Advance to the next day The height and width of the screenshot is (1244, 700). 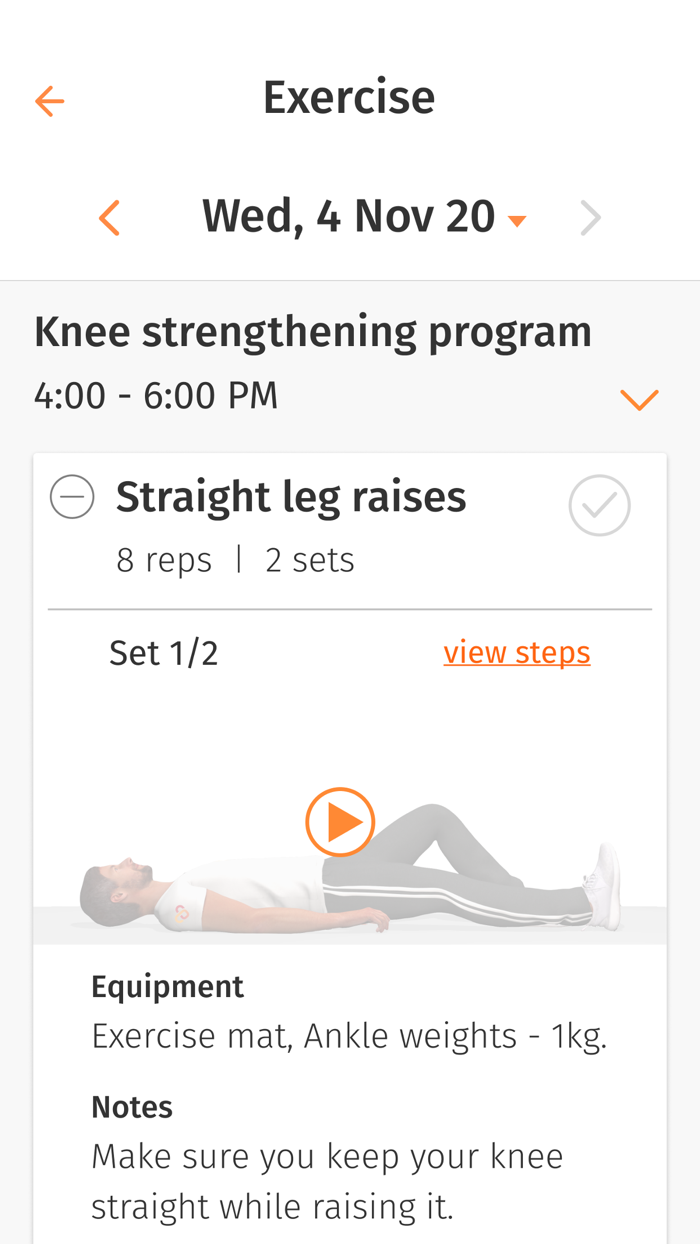[591, 218]
